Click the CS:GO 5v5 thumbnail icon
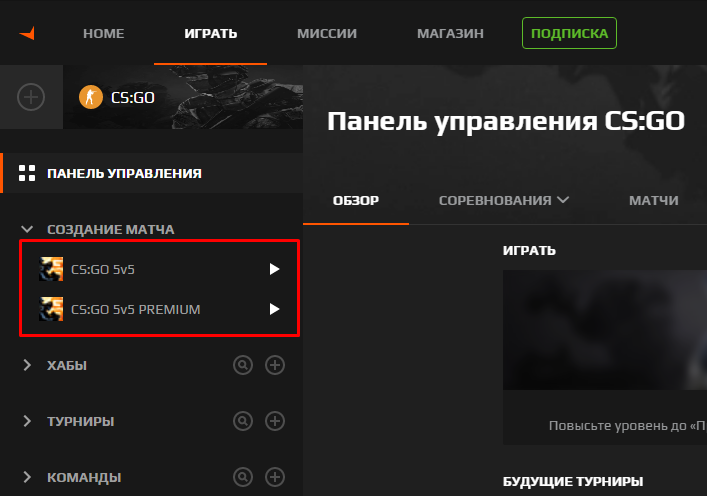Image resolution: width=707 pixels, height=496 pixels. click(51, 269)
